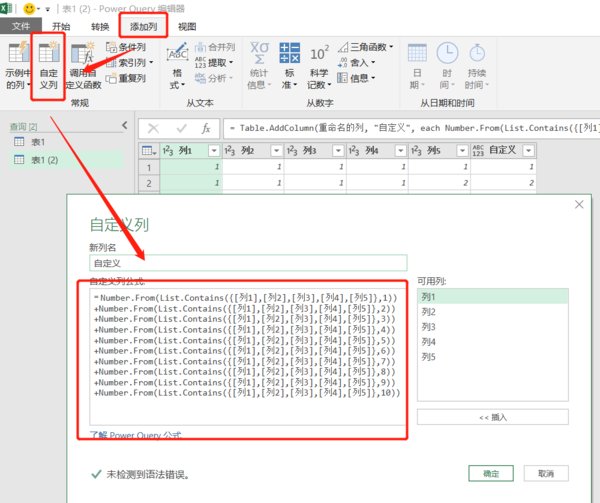
Task: Confirm the formula bar checkmark
Action: coord(181,128)
